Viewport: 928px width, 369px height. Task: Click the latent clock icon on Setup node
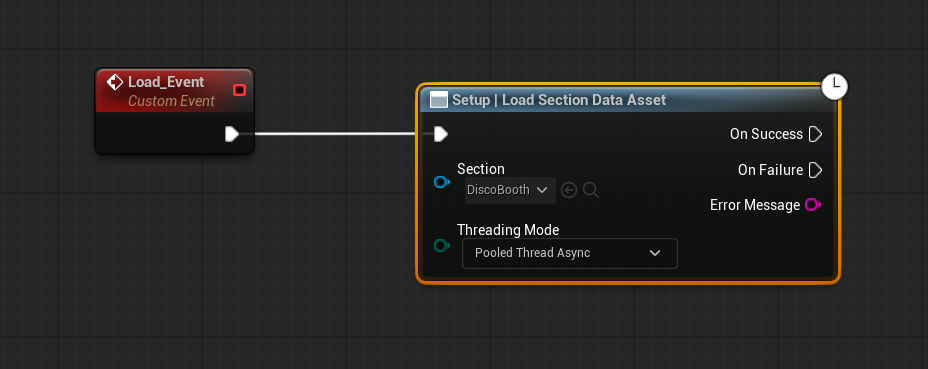pos(834,86)
